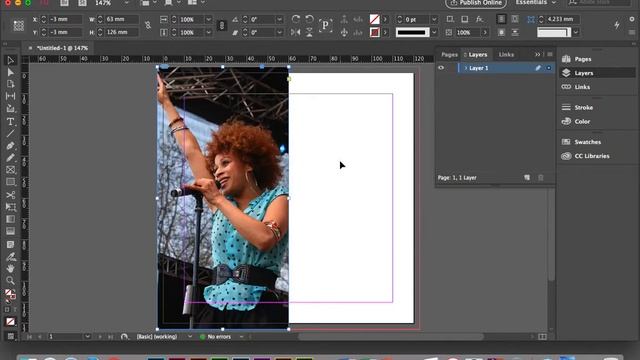Toggle Layer 1 visibility eye
640x360 pixels.
coord(441,68)
